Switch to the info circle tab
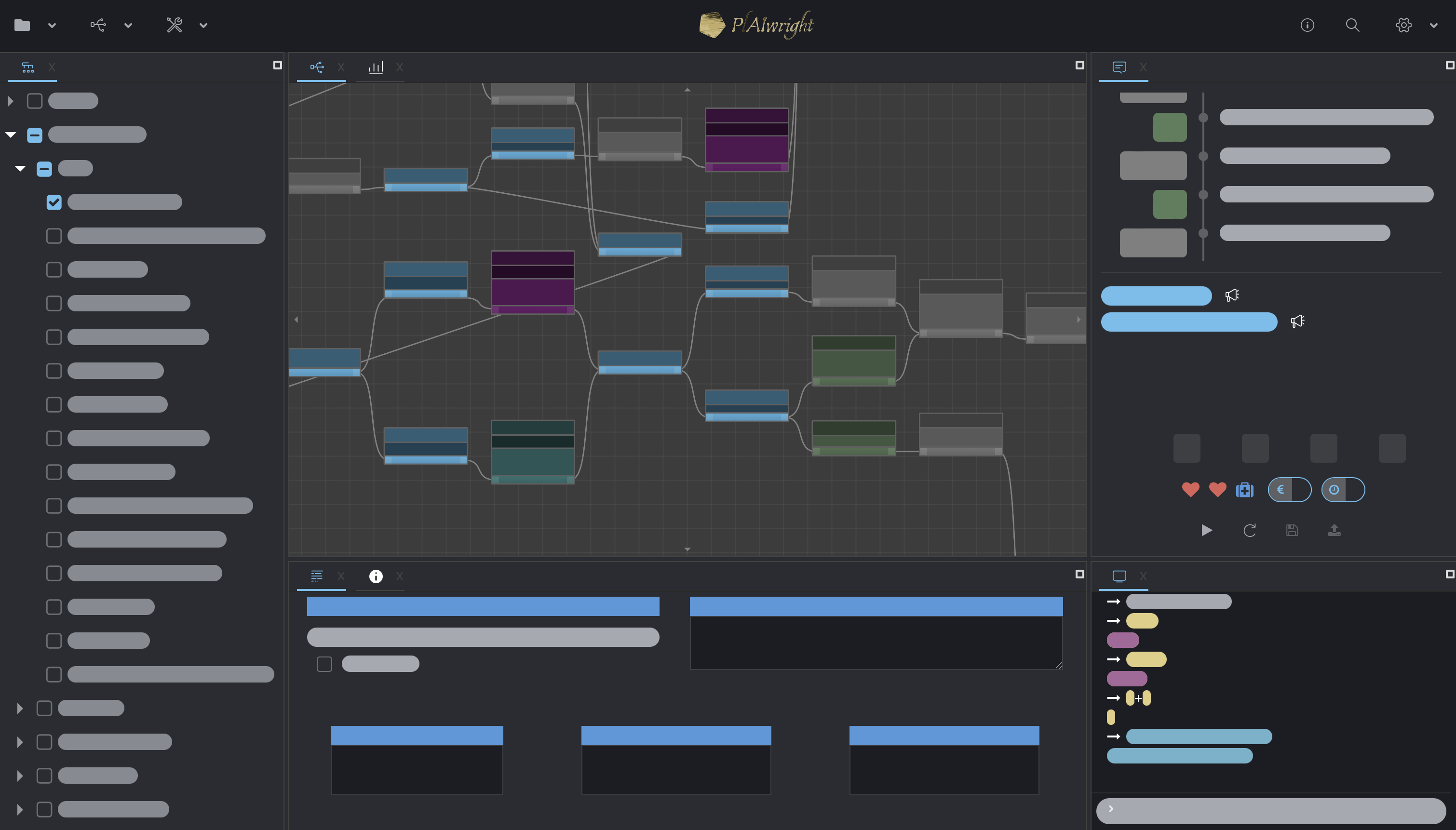 (376, 576)
